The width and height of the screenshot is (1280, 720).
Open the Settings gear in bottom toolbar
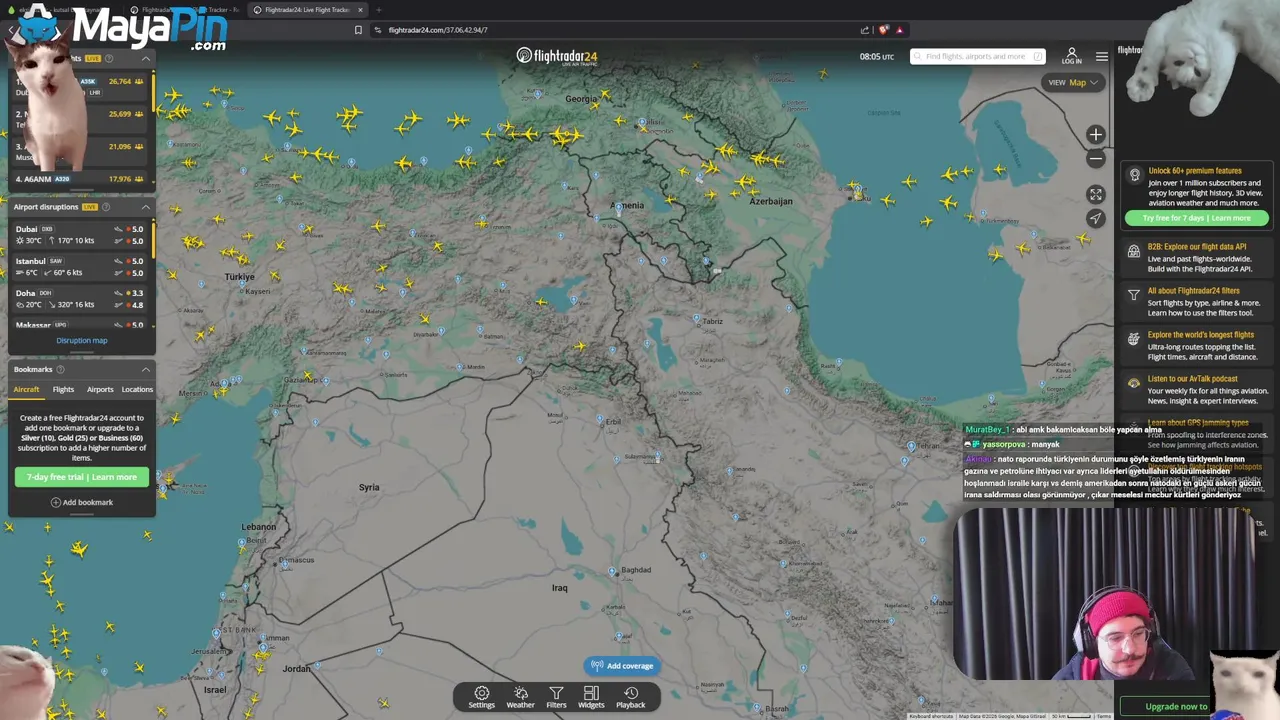[x=481, y=697]
